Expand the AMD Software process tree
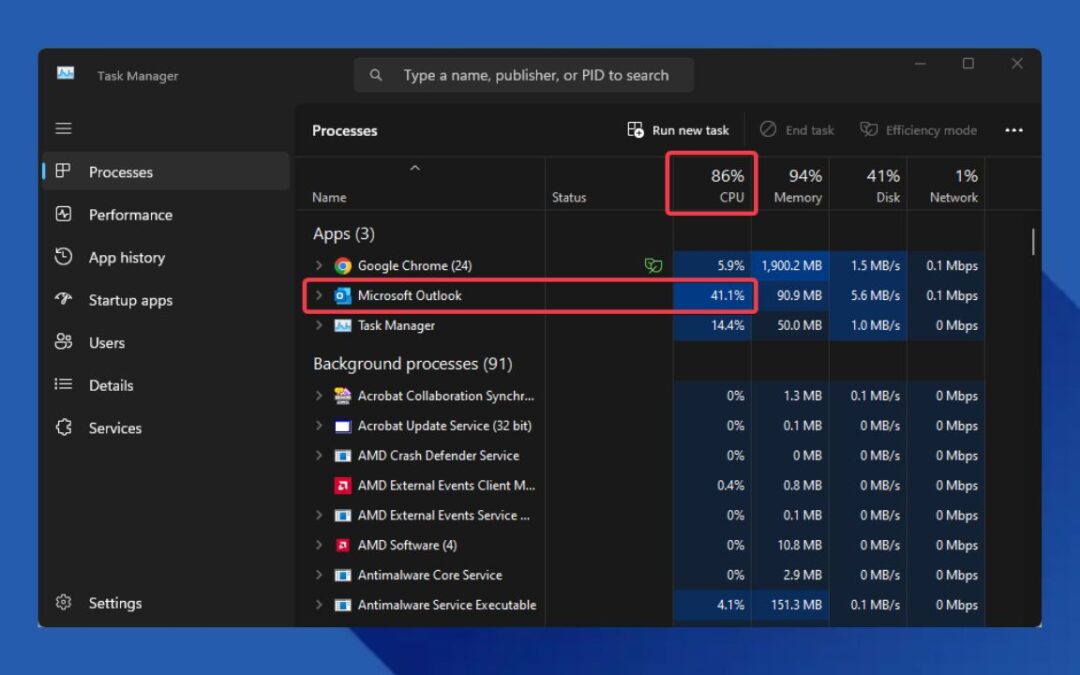 coord(318,545)
